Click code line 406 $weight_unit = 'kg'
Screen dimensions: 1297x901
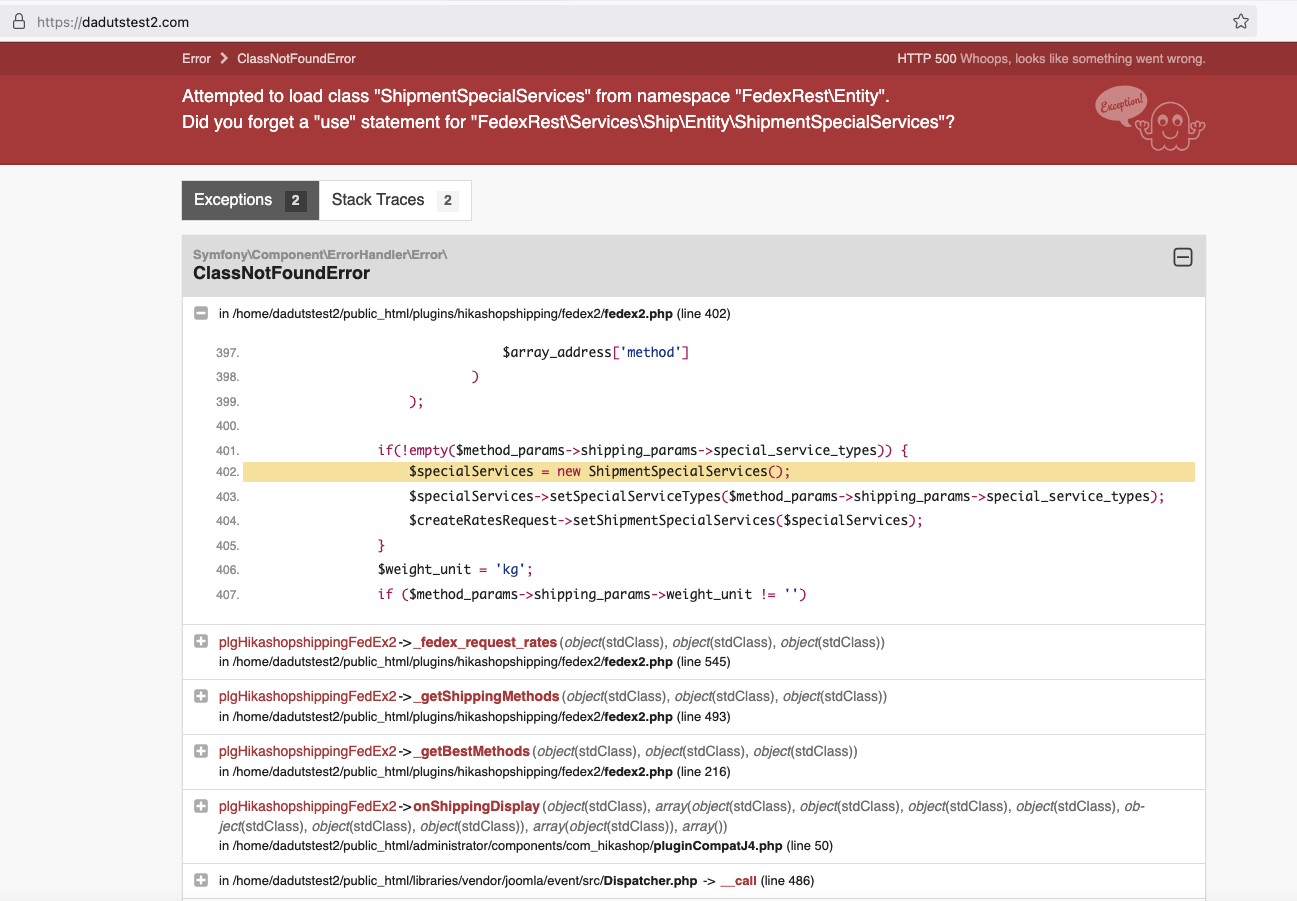click(455, 570)
